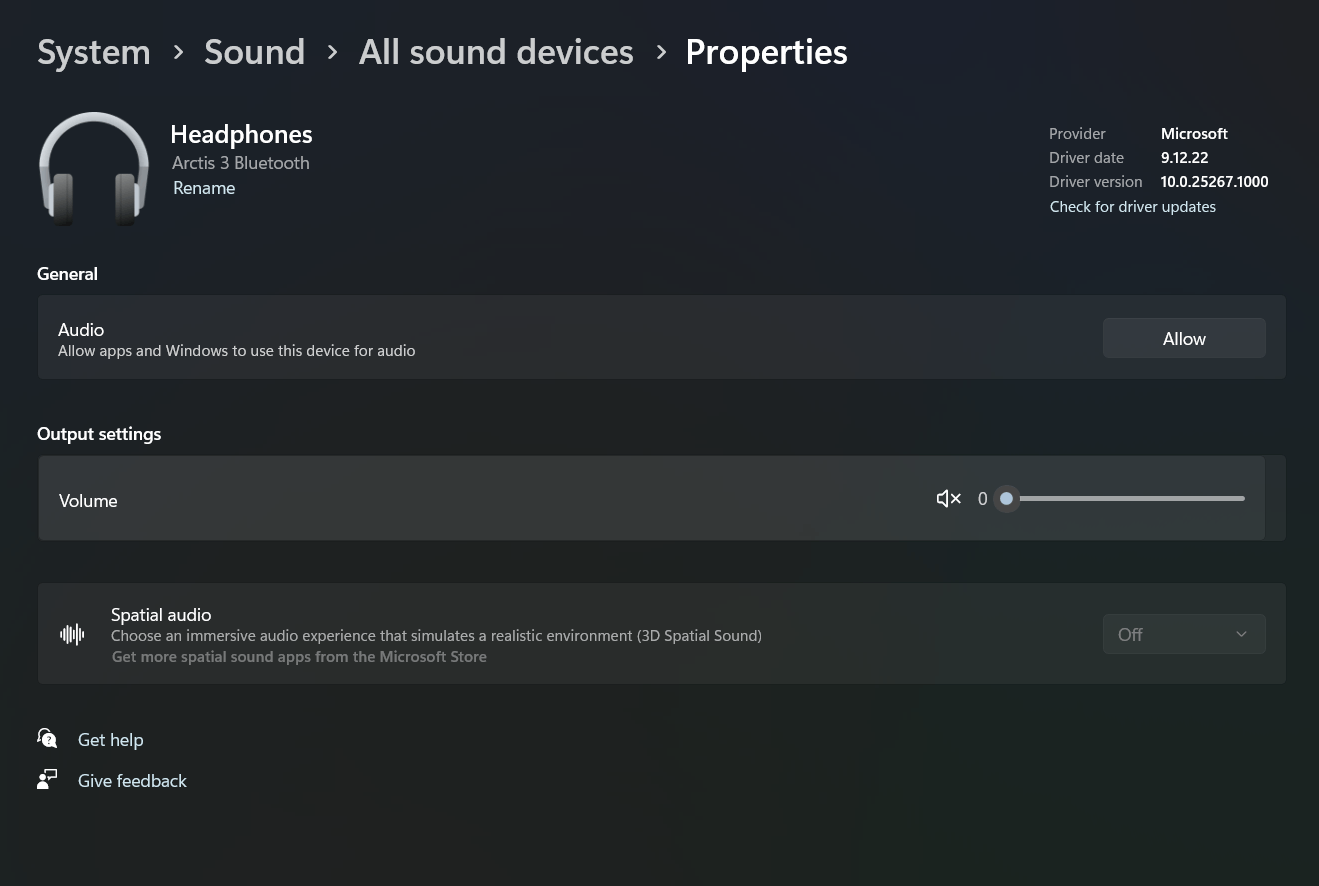Open Give feedback link

(x=132, y=781)
